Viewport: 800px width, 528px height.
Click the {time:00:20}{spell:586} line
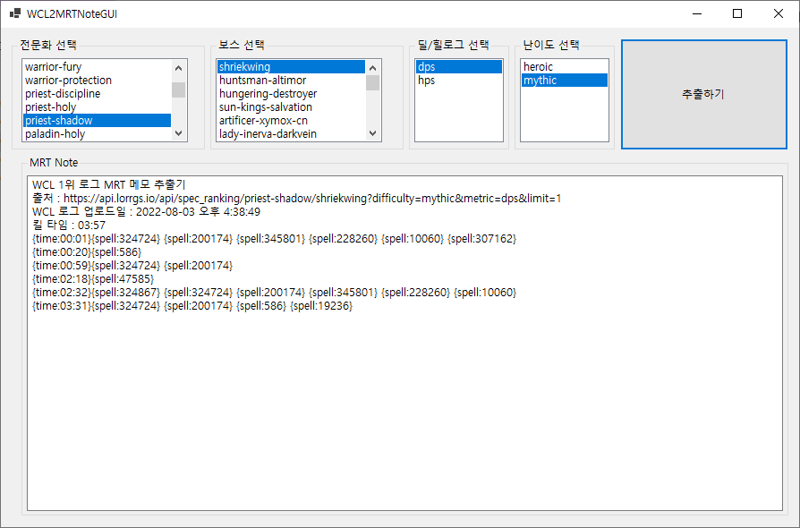(x=87, y=252)
